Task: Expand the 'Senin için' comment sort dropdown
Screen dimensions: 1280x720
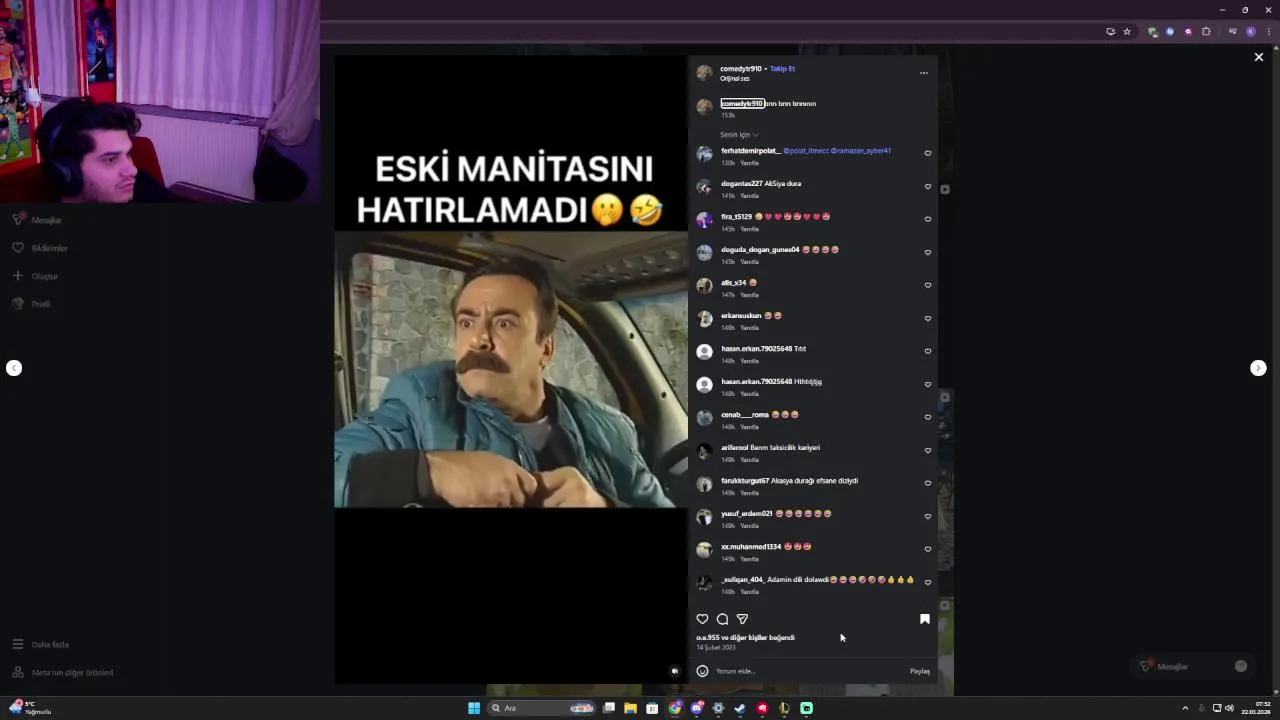Action: [739, 134]
